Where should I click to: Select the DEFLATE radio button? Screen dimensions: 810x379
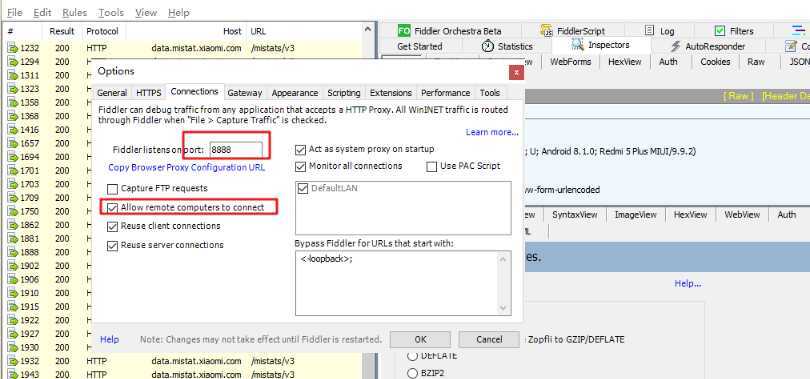pyautogui.click(x=412, y=356)
